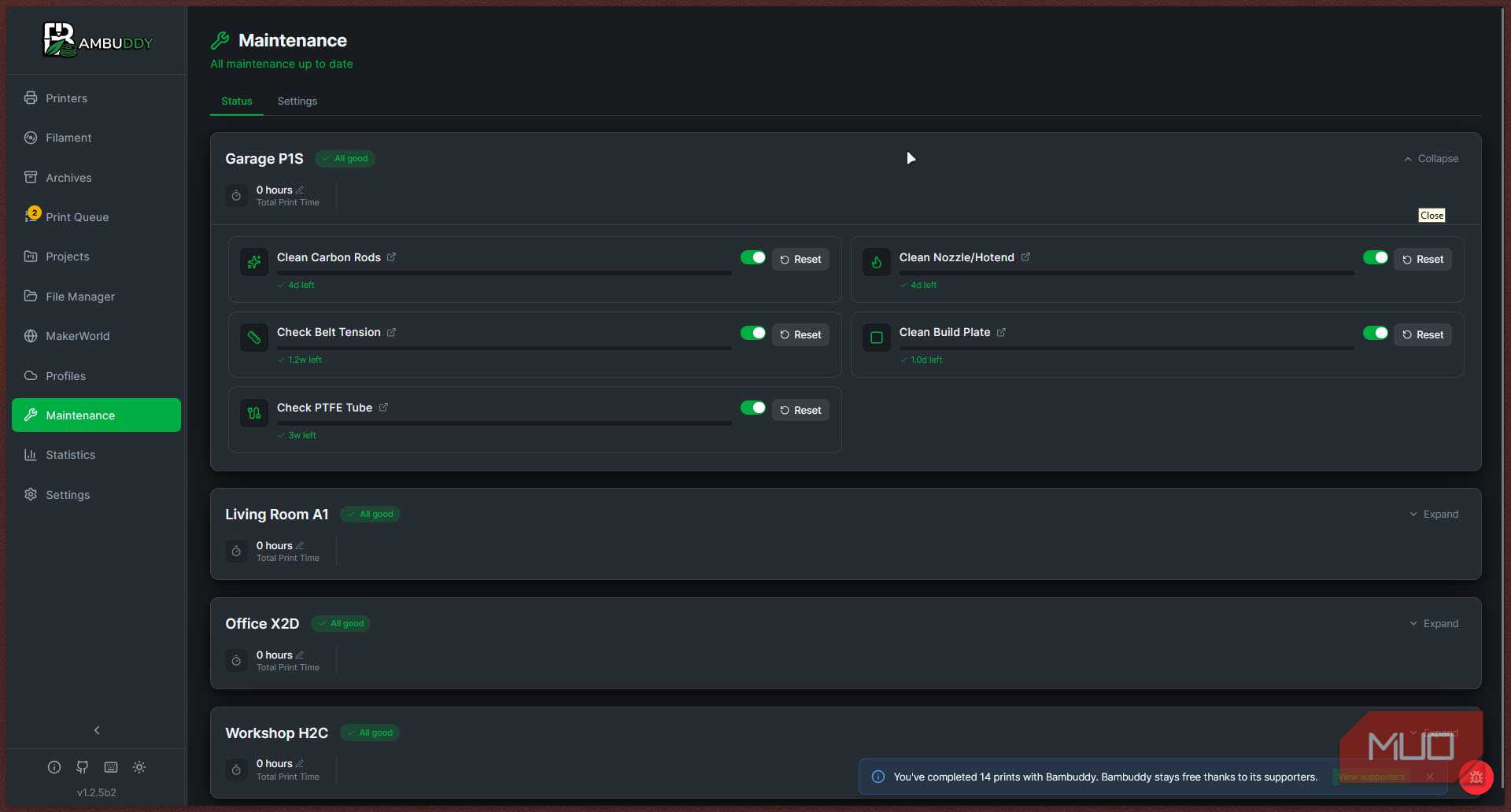
Task: Go to the Filament page
Action: (96, 138)
